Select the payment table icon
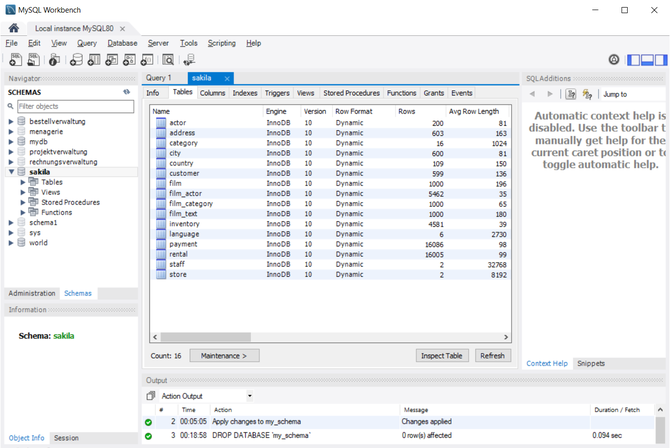Viewport: 670px width, 448px height. point(161,245)
